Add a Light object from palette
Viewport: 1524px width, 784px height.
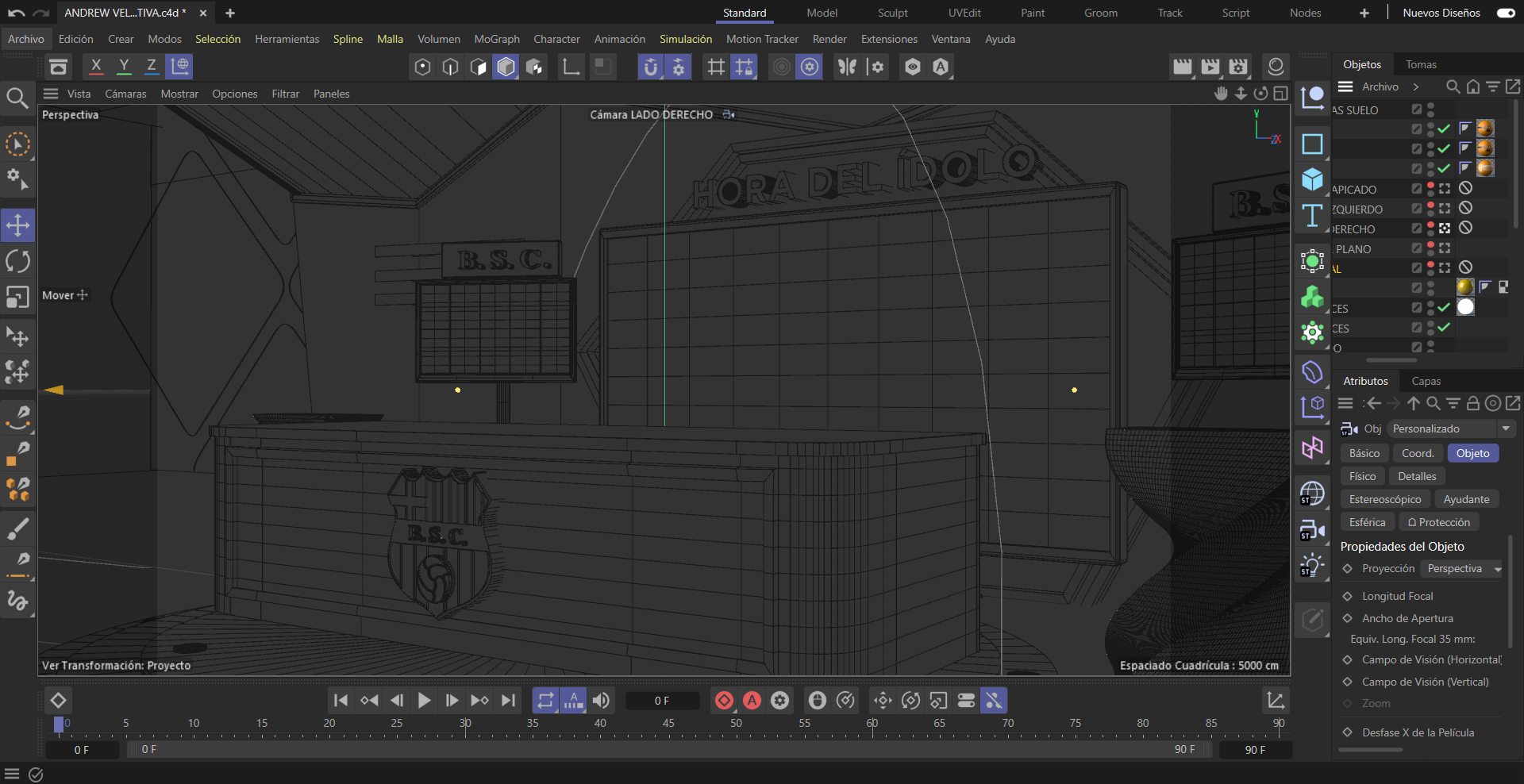(x=1312, y=566)
